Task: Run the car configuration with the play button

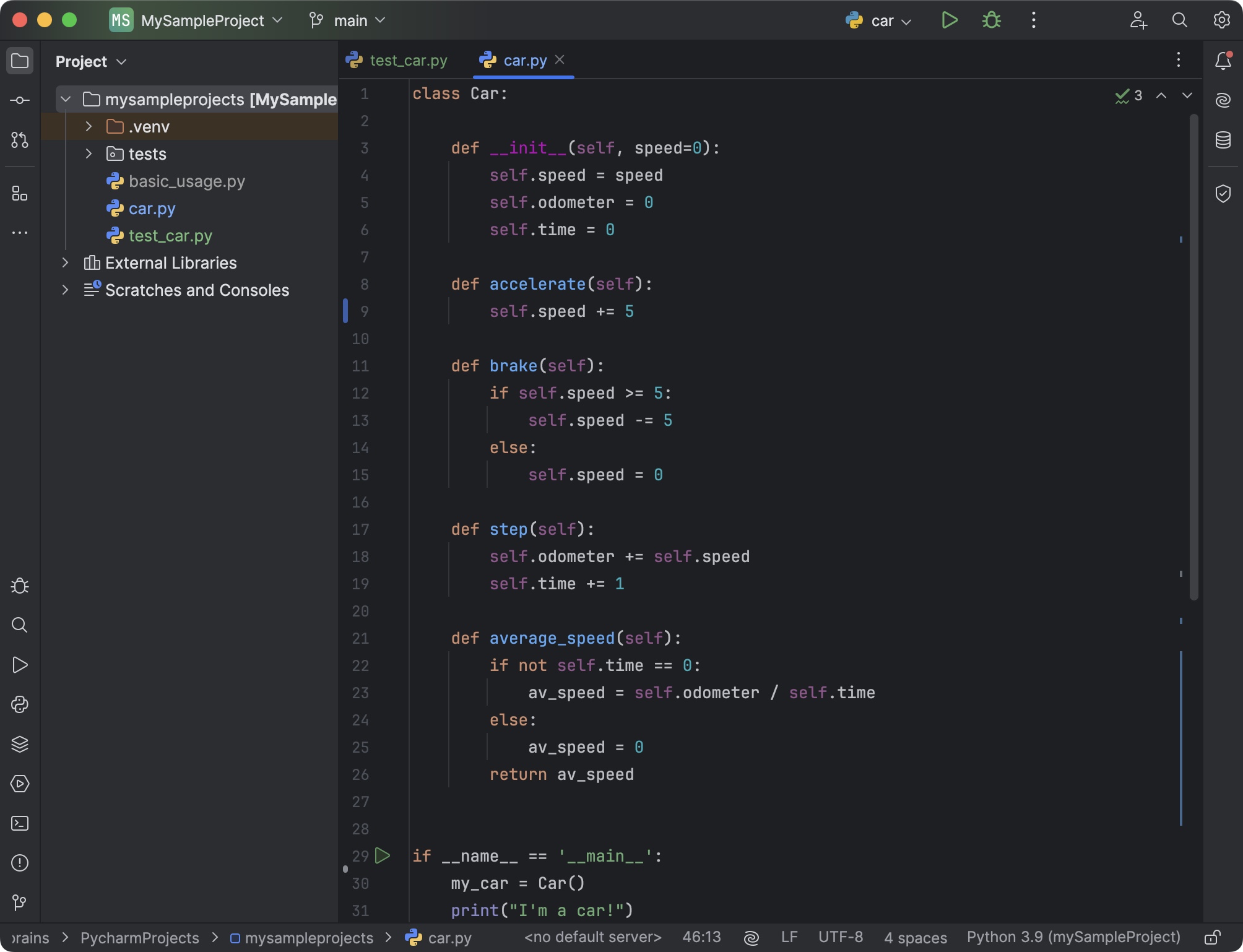Action: coord(949,20)
